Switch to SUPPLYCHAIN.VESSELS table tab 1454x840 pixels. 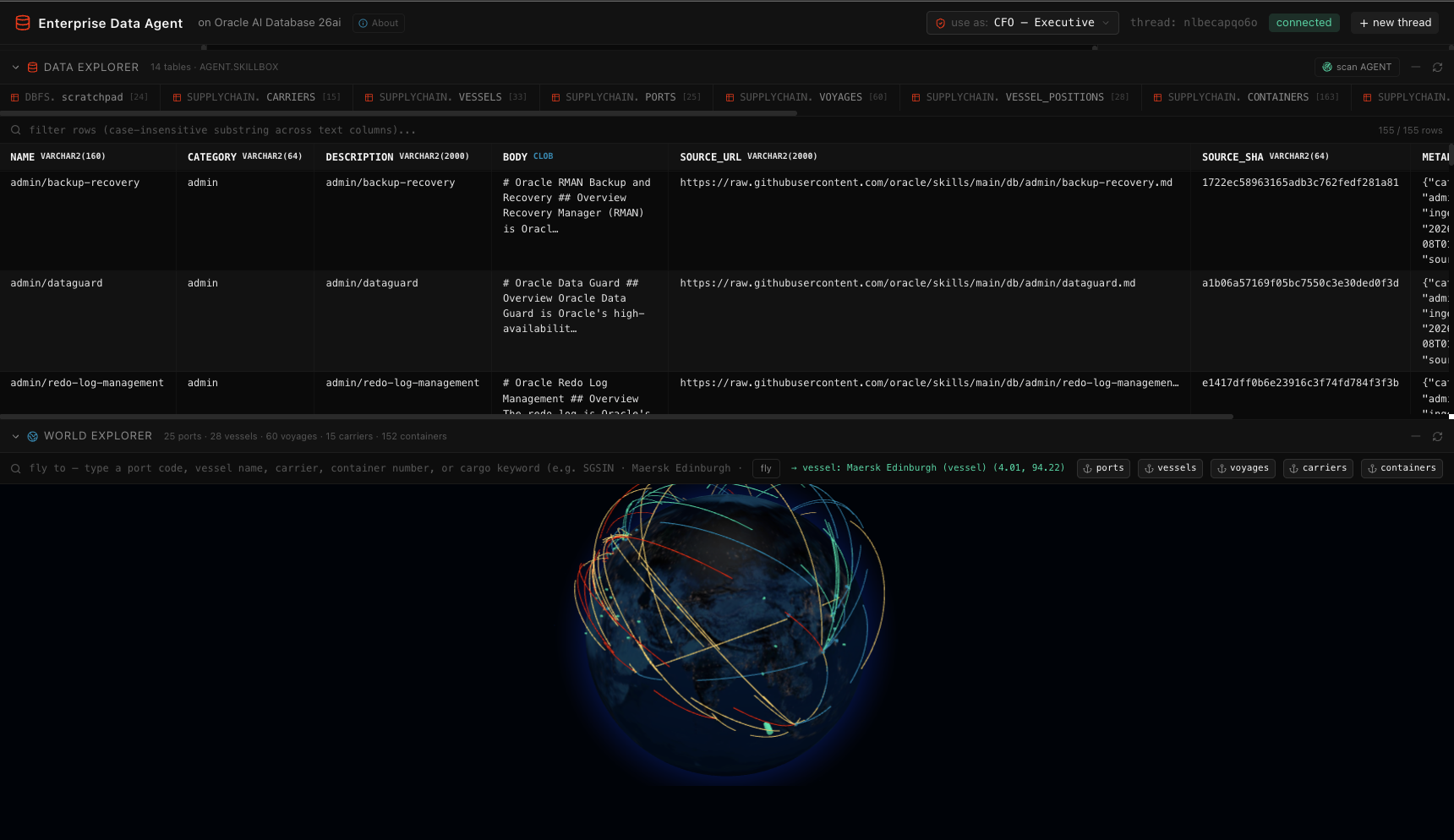pos(445,97)
